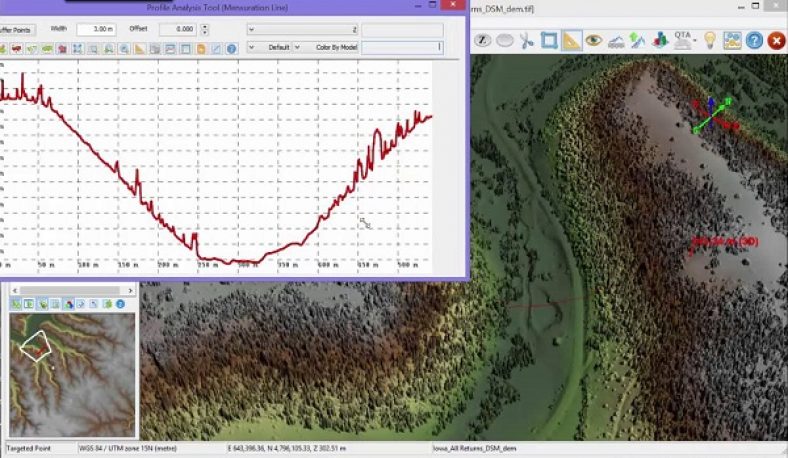Click the Z elevation oval icon
This screenshot has height=458, width=788.
482,40
